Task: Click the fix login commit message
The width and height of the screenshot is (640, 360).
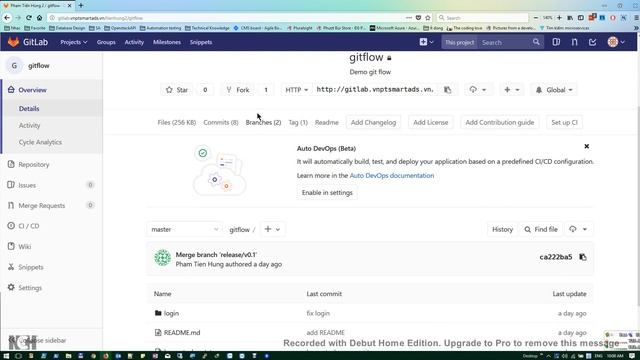Action: coord(318,313)
